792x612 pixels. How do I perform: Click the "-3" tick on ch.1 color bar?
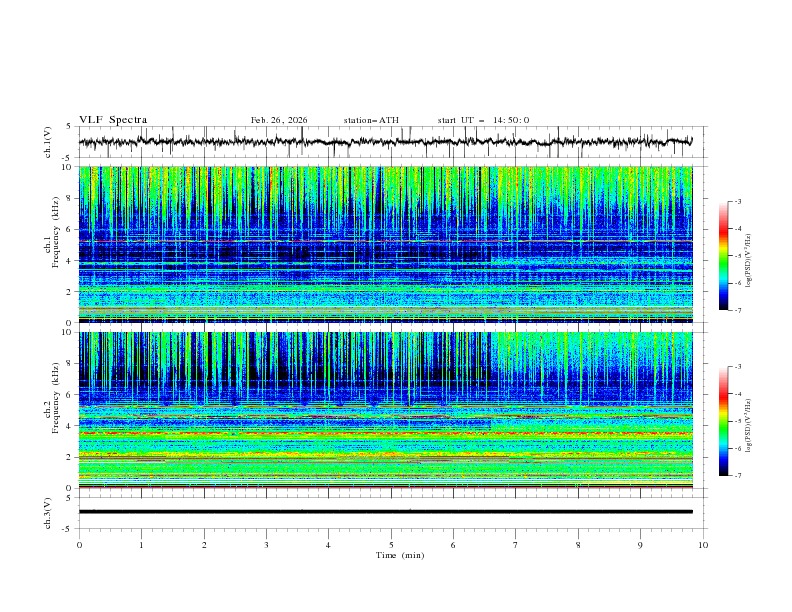click(x=738, y=201)
